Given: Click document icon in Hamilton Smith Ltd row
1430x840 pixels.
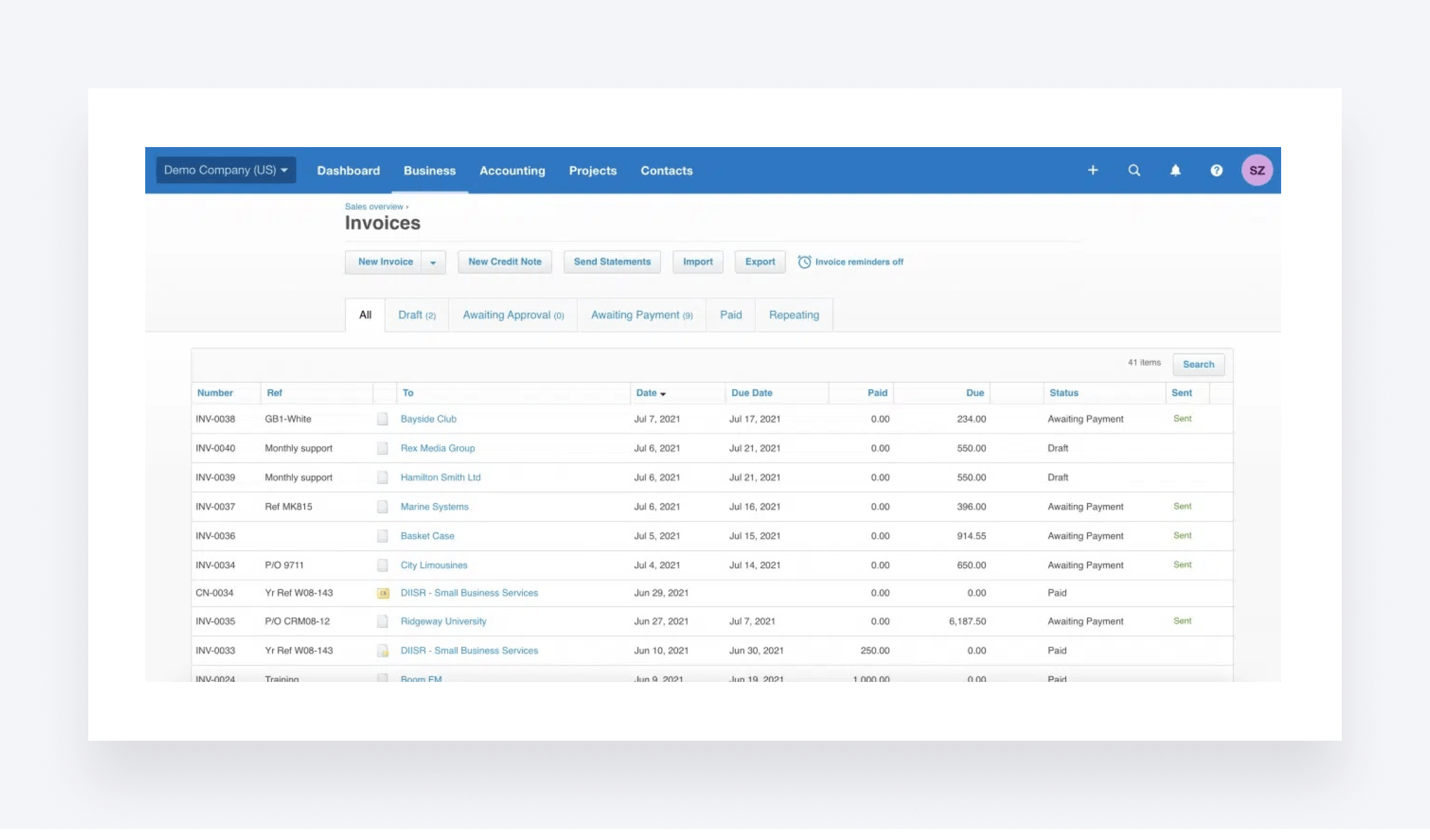Looking at the screenshot, I should (x=382, y=477).
